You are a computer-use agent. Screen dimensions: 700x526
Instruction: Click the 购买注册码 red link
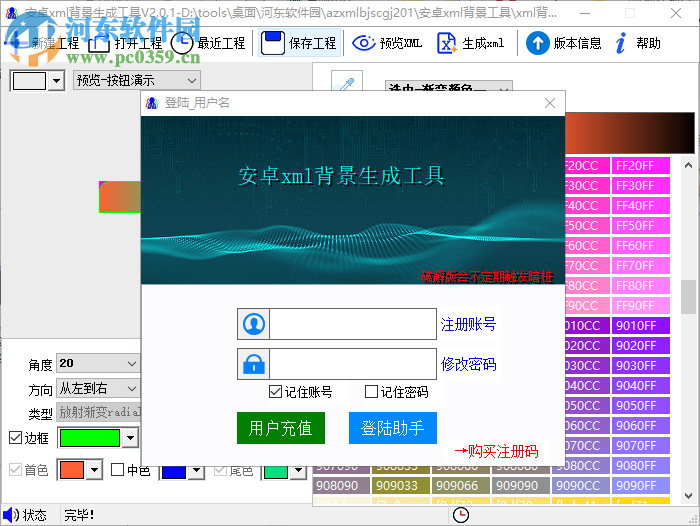pos(496,451)
